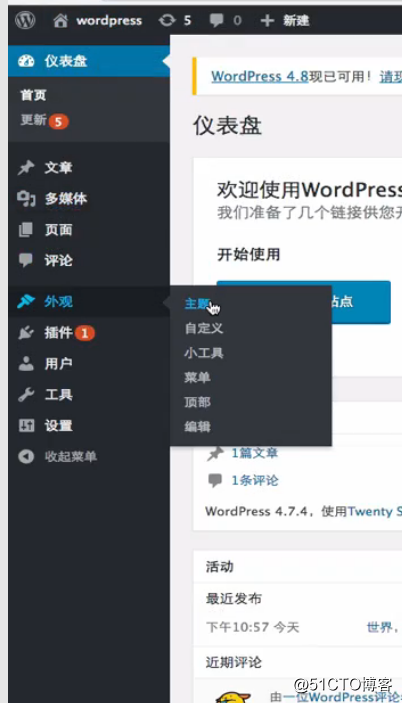Click the 仪表盘 sidebar menu label
The width and height of the screenshot is (402, 703).
(x=65, y=61)
